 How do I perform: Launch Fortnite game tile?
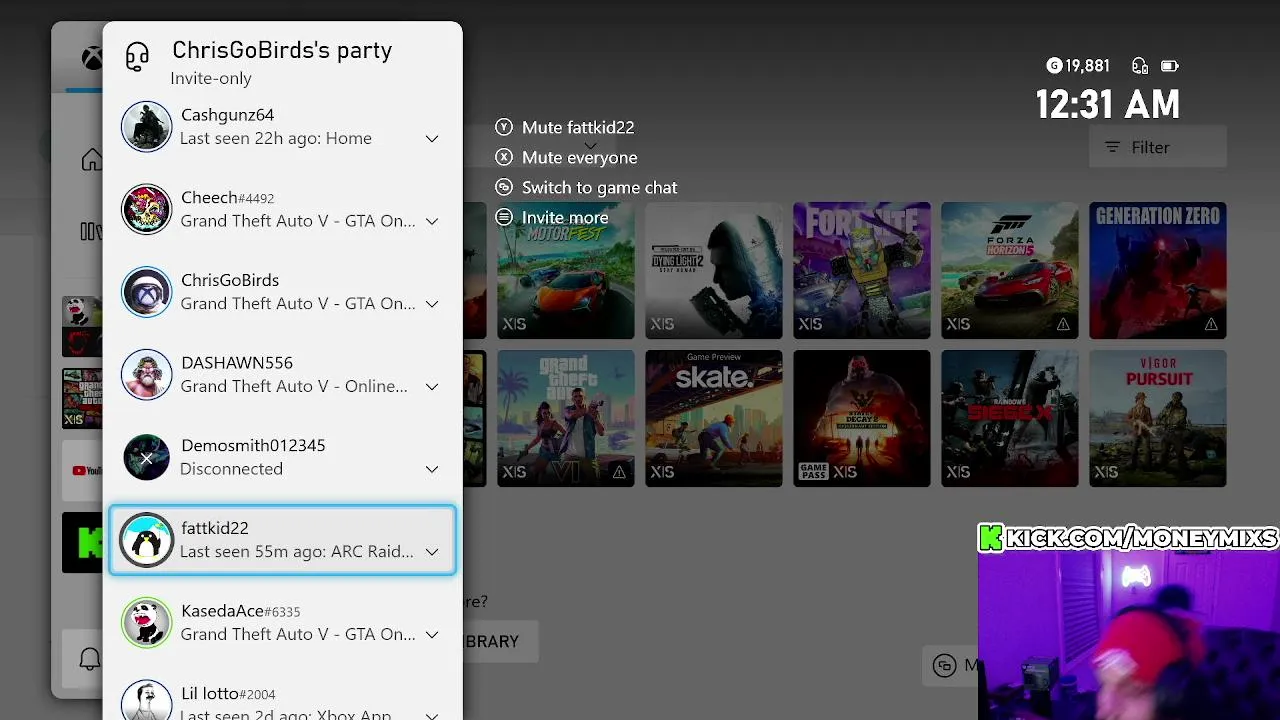pos(862,271)
